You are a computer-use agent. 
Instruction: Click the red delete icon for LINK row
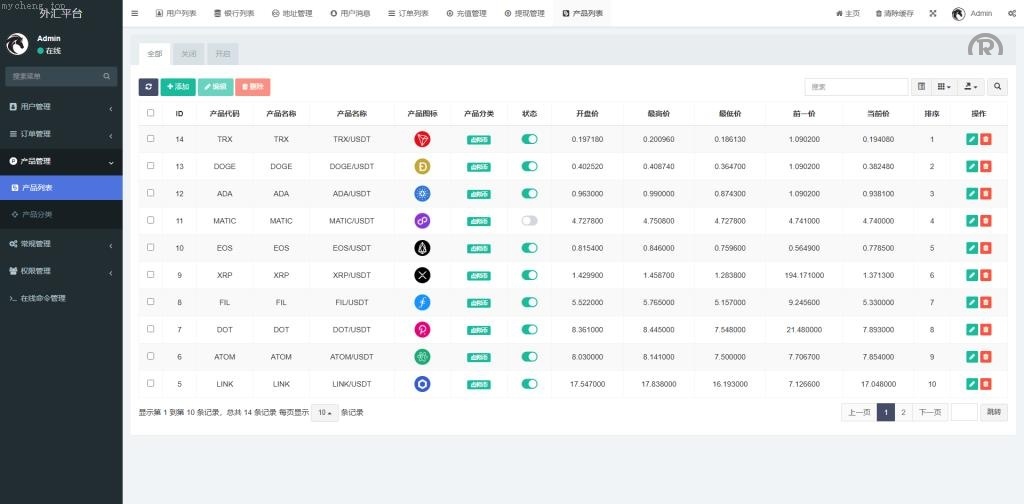click(x=986, y=383)
